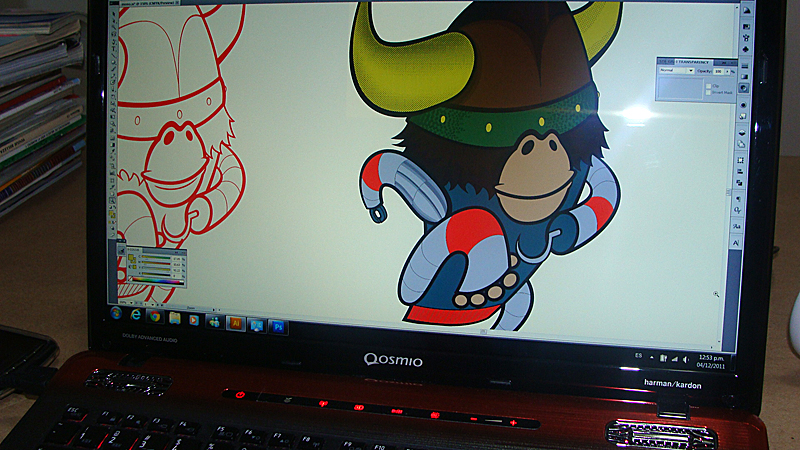This screenshot has width=800, height=450.
Task: Open the Graphic Styles panel icon
Action: [x=743, y=116]
